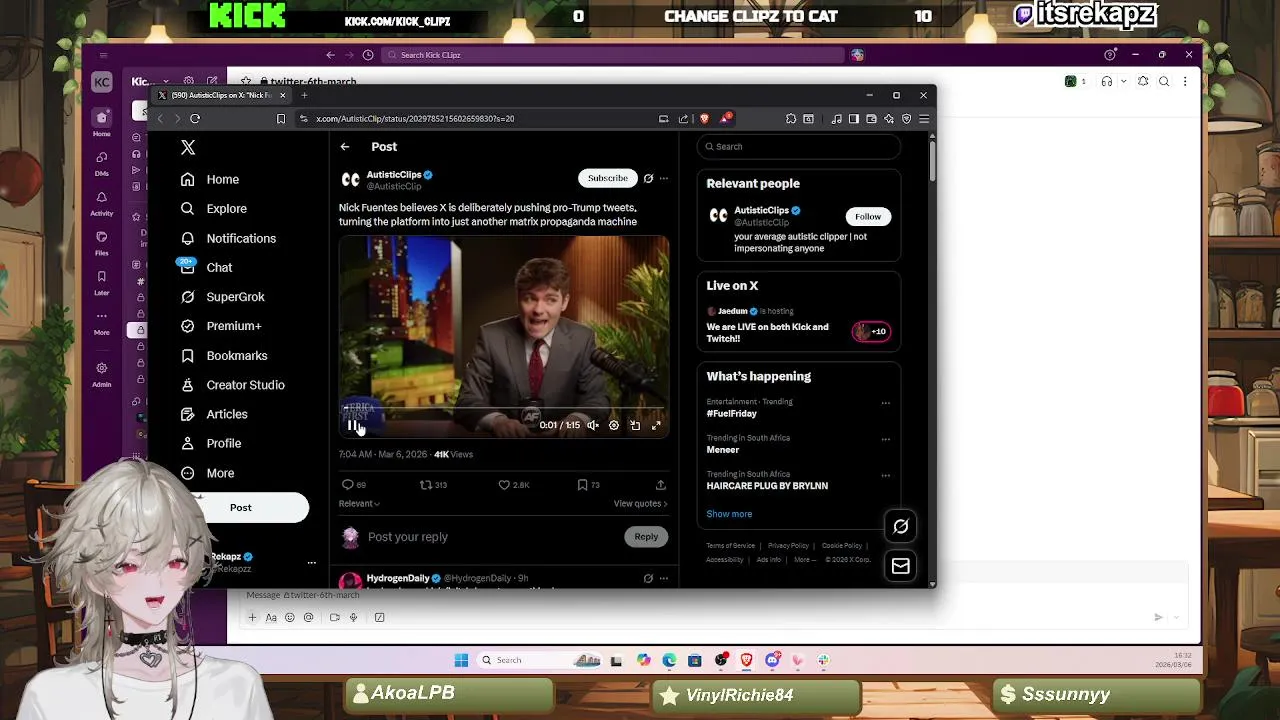Open Brave hamburger main menu
The width and height of the screenshot is (1280, 720).
(x=924, y=119)
